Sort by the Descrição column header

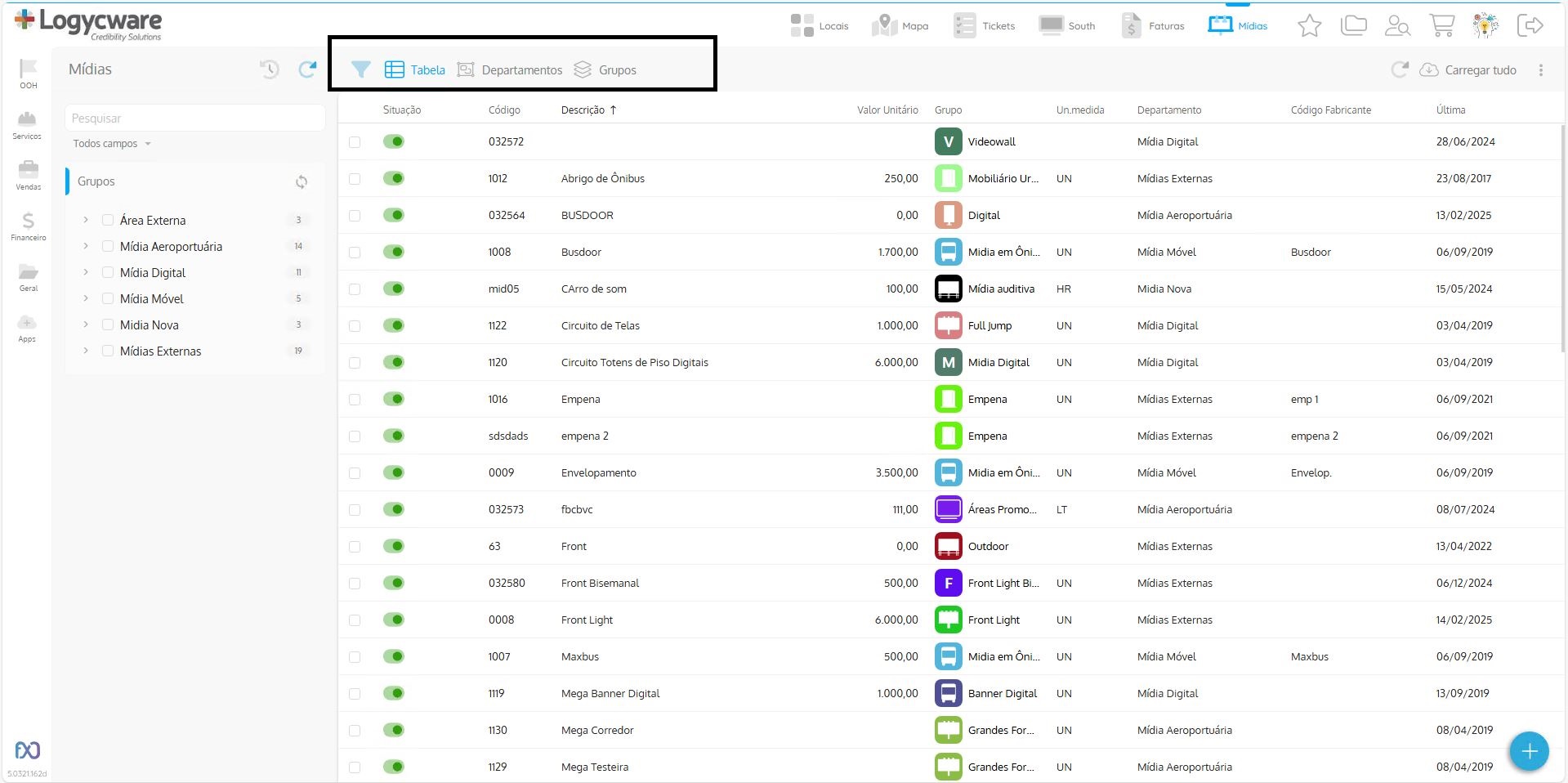coord(583,110)
